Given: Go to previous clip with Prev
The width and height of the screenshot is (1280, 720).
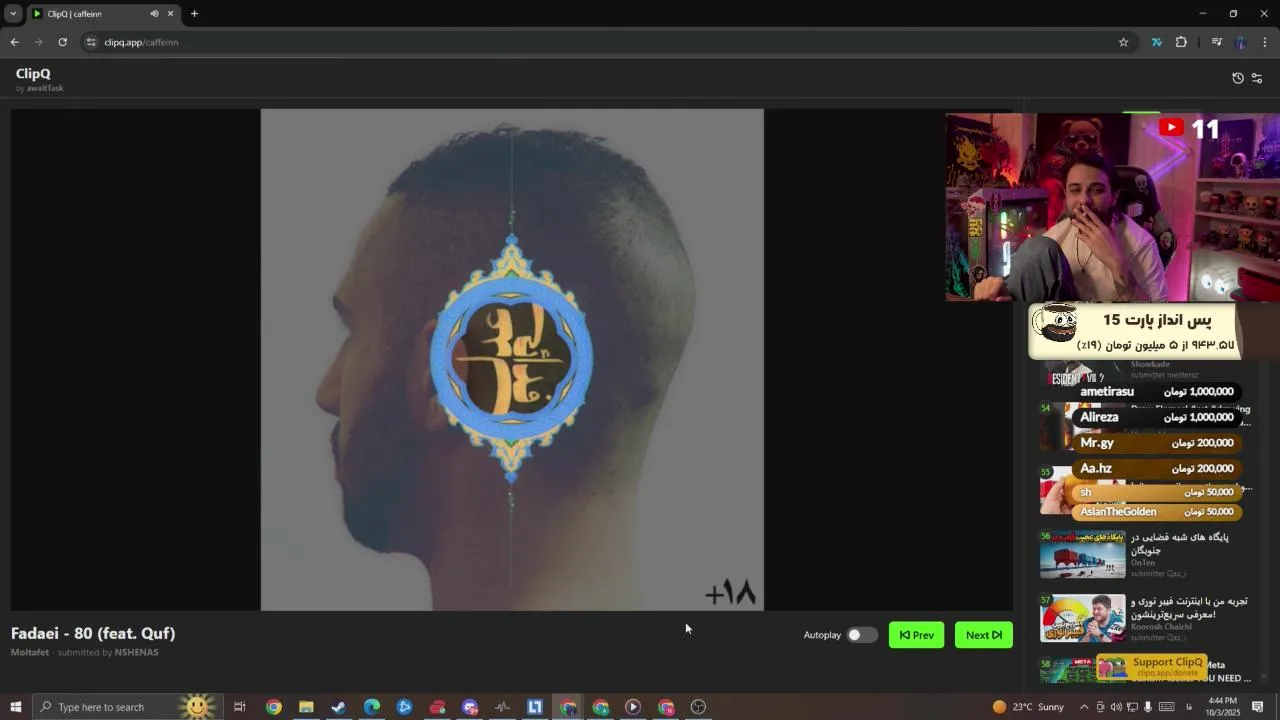Looking at the screenshot, I should click(916, 635).
